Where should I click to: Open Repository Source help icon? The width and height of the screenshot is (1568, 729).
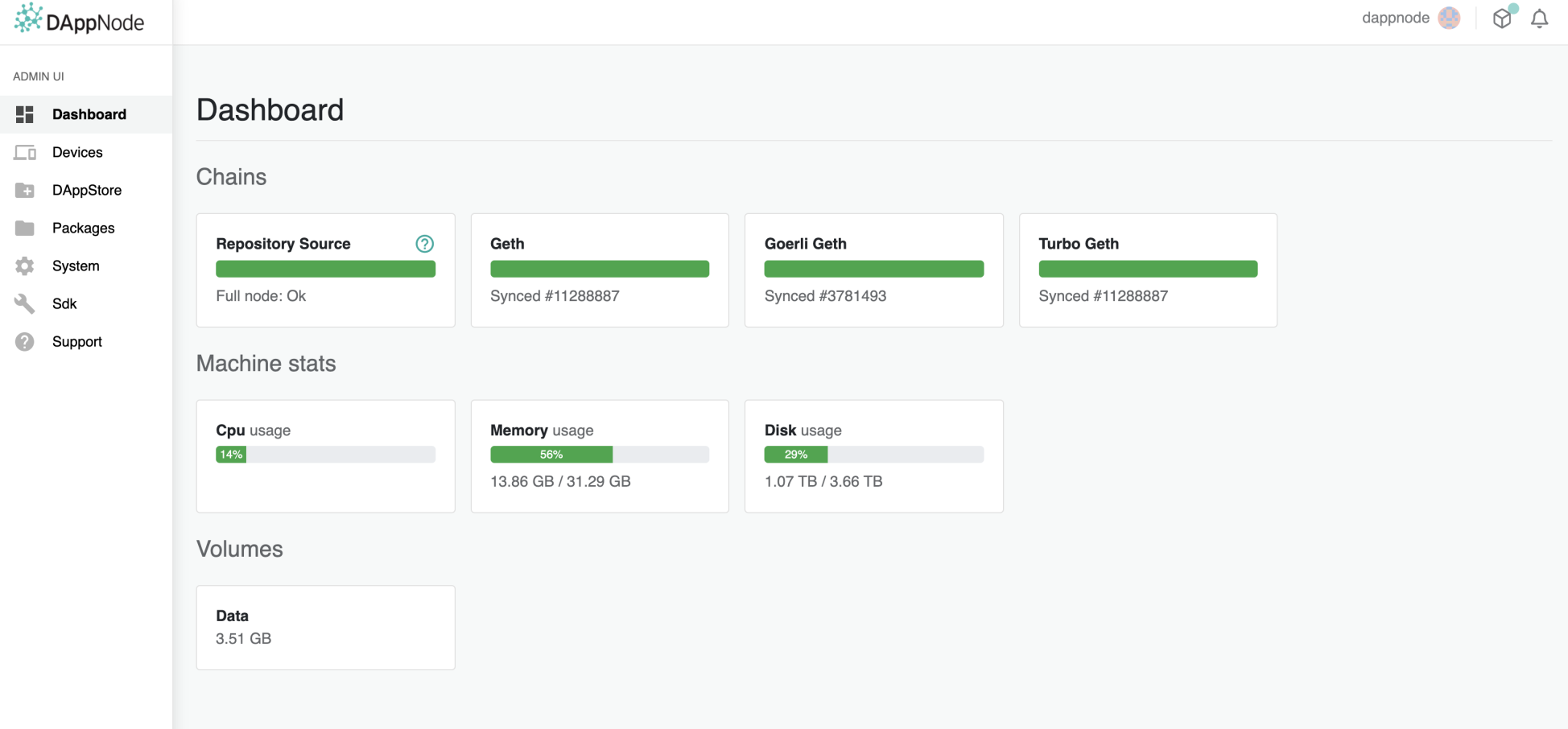(424, 244)
